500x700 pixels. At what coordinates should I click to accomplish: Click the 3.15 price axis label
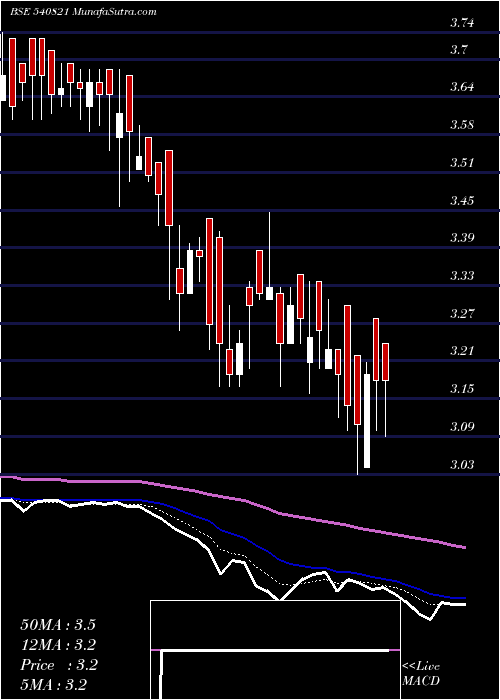coord(462,389)
